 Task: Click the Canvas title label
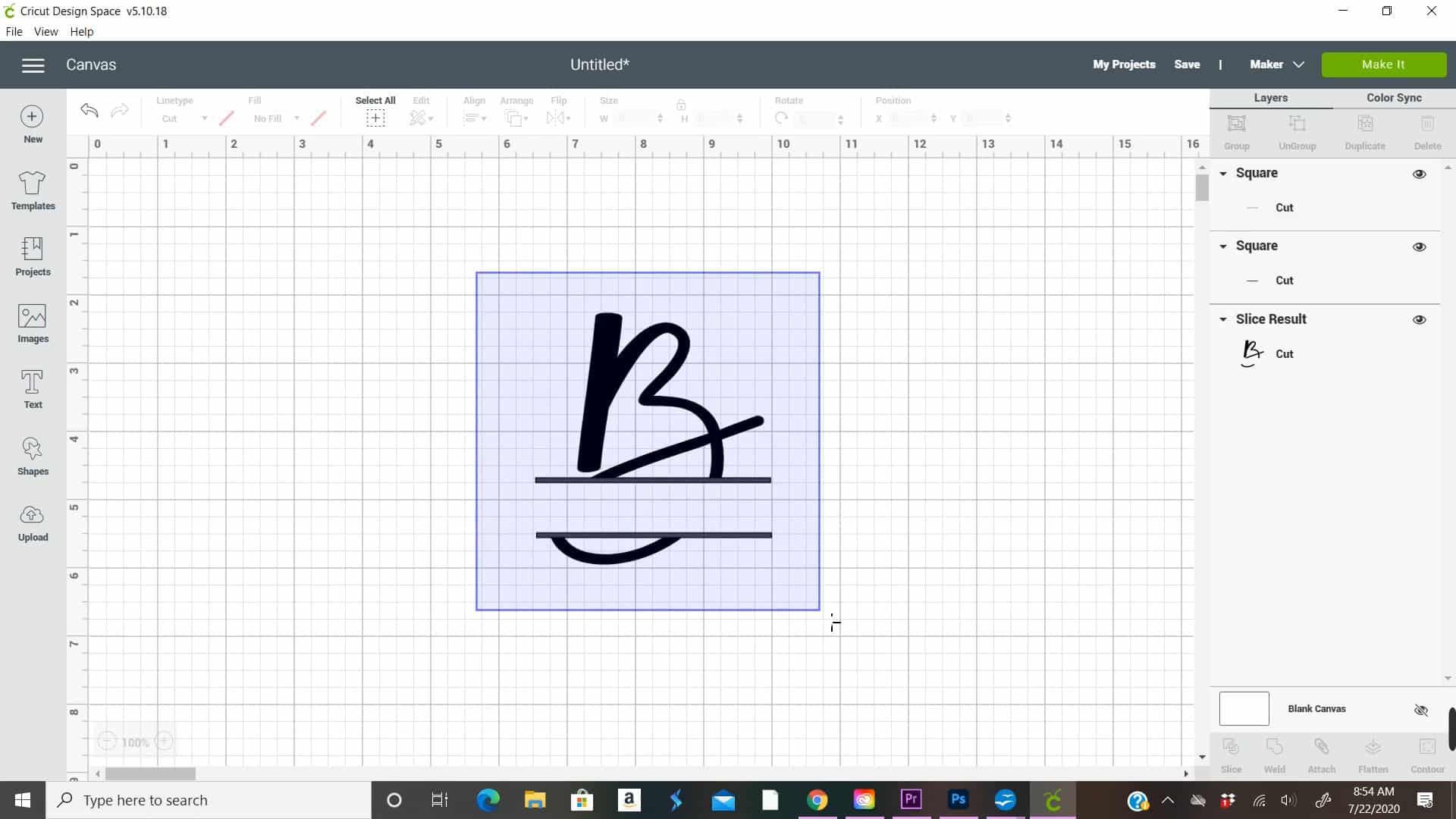(91, 64)
